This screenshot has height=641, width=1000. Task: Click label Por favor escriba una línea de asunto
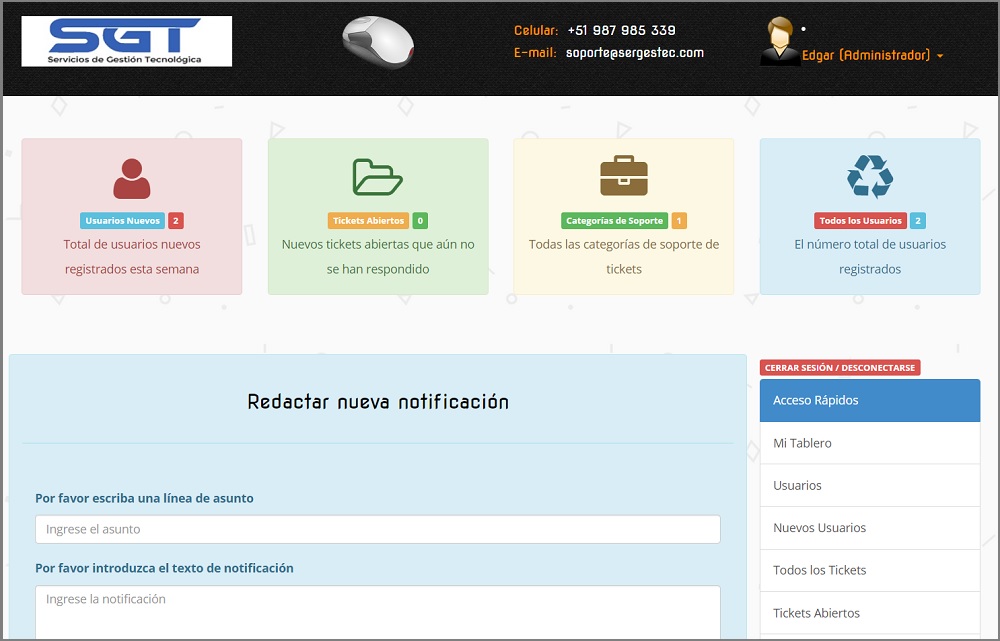144,498
